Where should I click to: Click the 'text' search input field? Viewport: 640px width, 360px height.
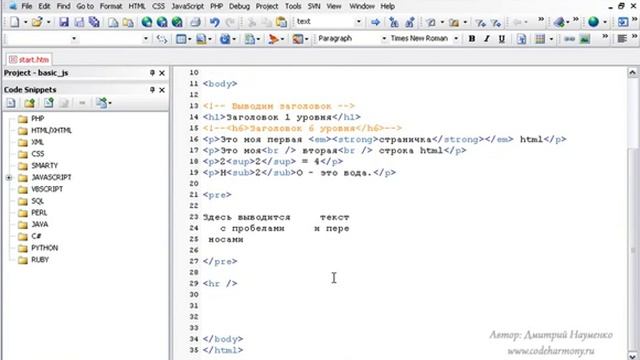324,22
